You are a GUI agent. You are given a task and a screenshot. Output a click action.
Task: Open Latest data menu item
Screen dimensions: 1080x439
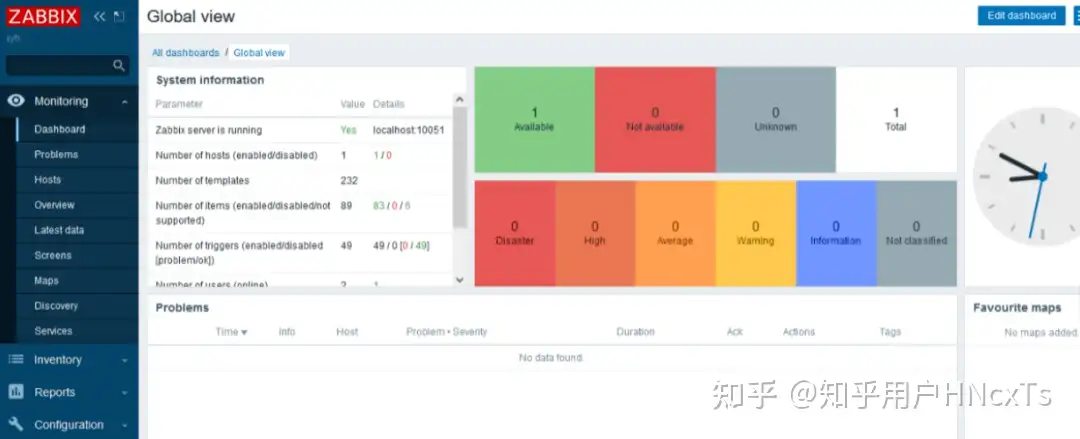coord(59,230)
